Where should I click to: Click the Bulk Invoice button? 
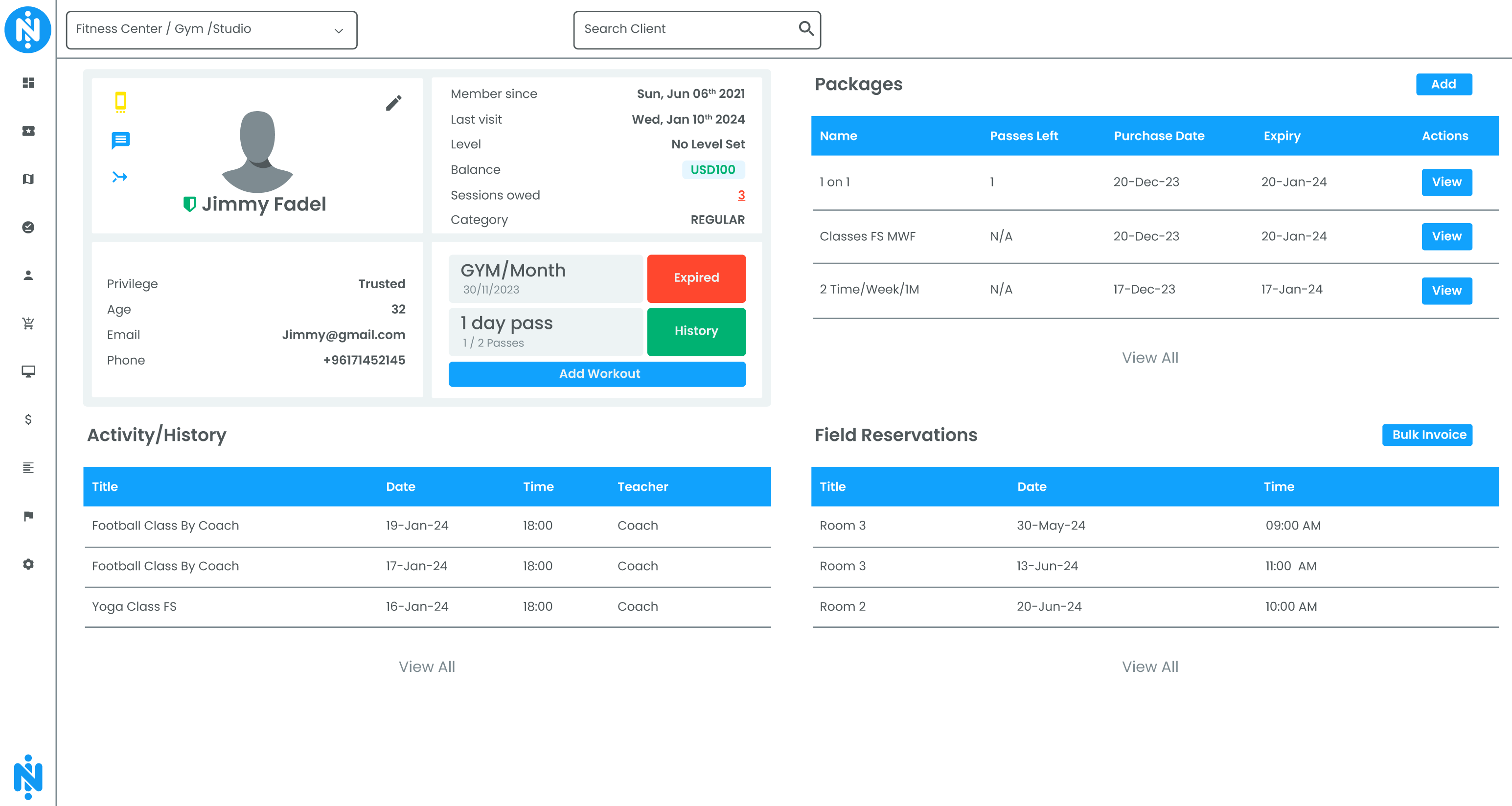(1427, 435)
